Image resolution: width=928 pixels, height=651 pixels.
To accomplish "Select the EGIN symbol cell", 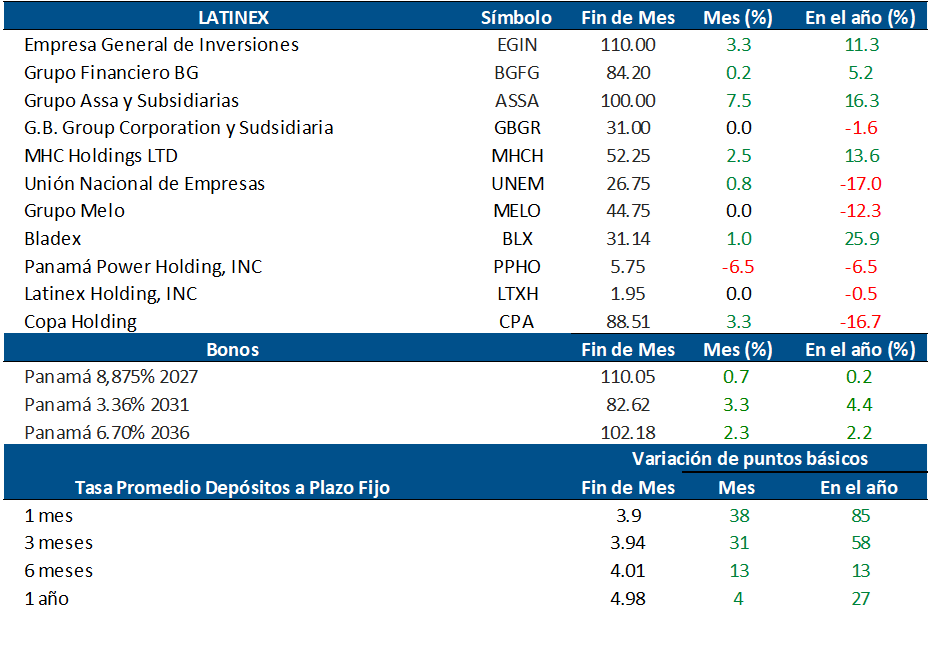I will click(x=517, y=45).
